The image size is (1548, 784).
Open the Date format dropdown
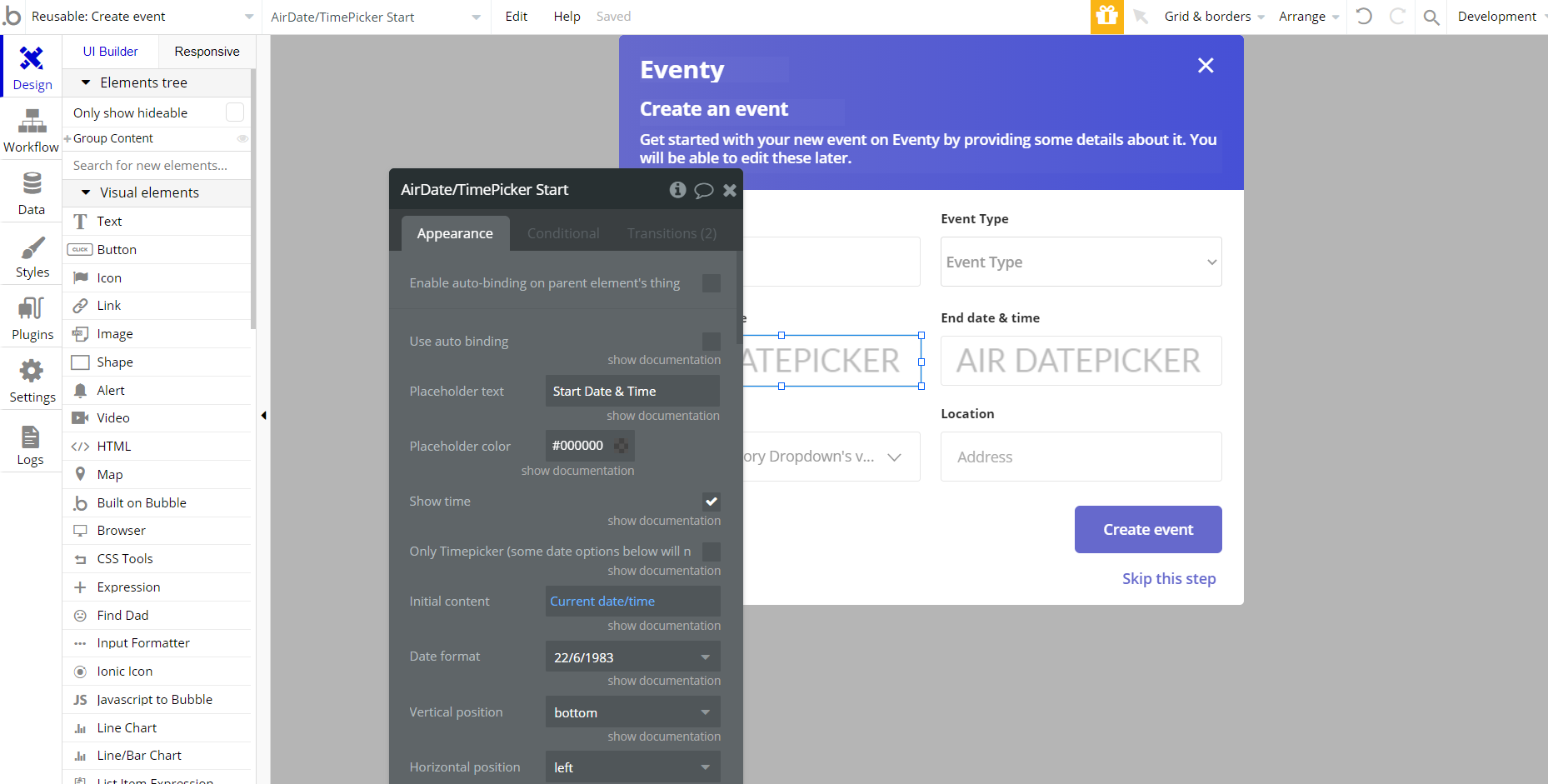coord(632,657)
